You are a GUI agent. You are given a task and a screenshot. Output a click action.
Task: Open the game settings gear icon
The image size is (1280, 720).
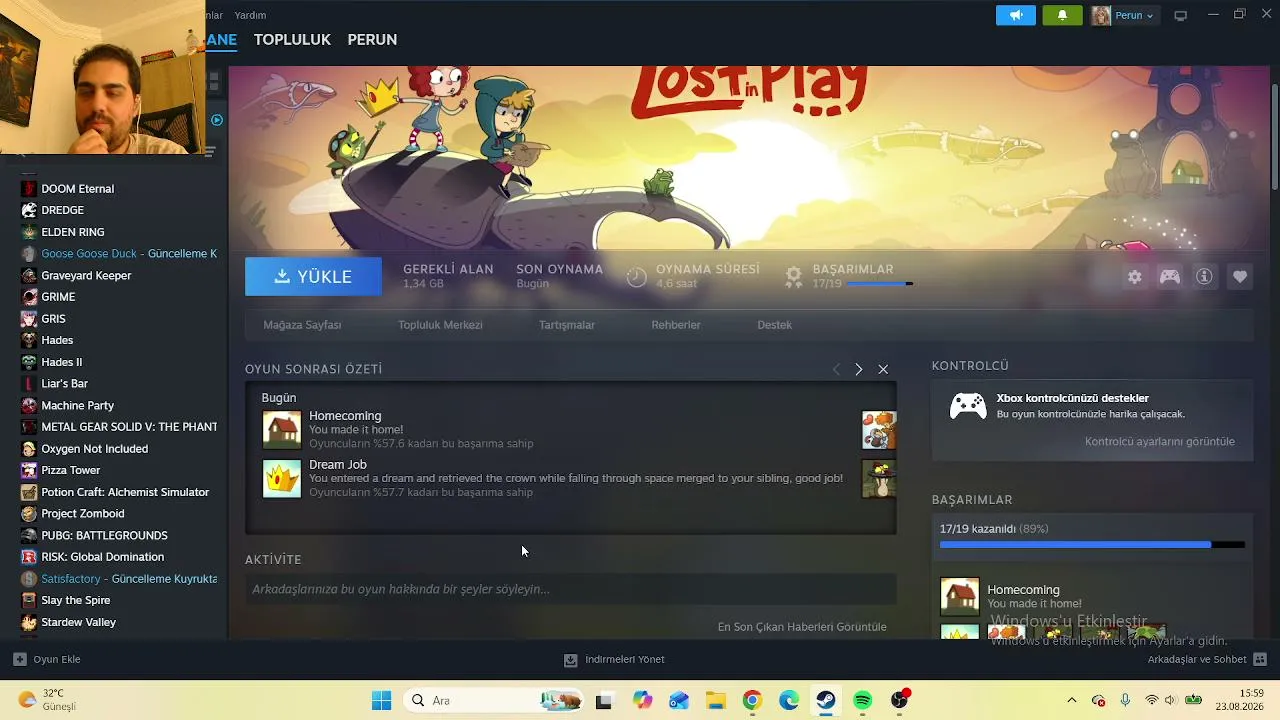point(1134,277)
